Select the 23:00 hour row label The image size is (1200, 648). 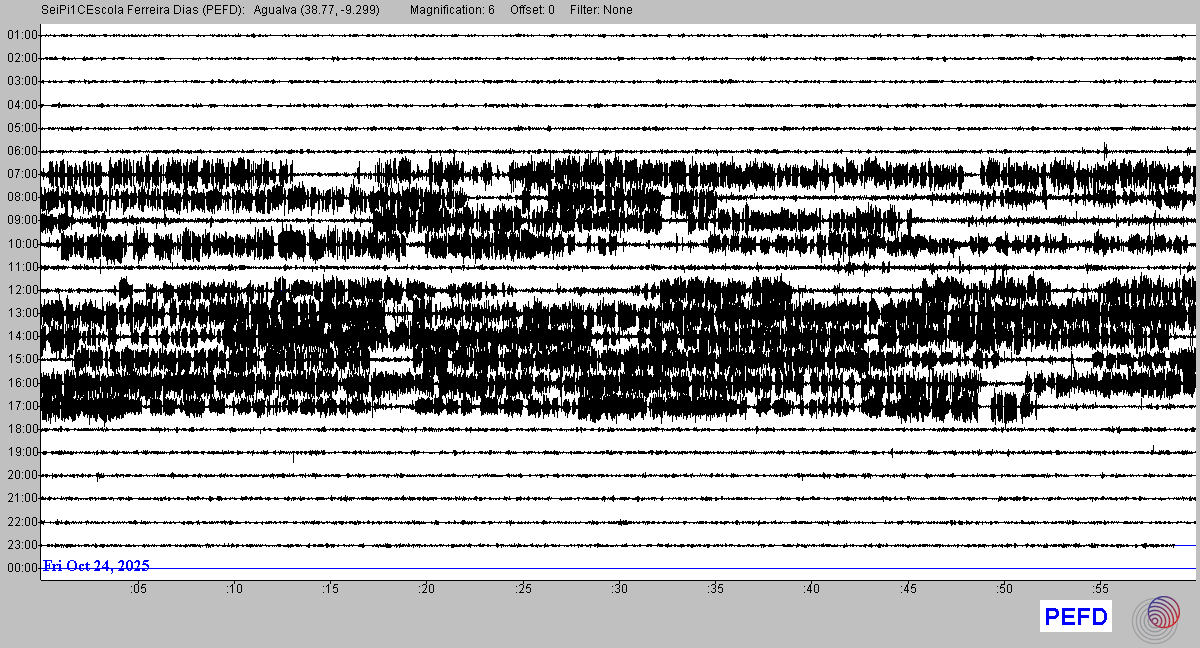pos(22,545)
